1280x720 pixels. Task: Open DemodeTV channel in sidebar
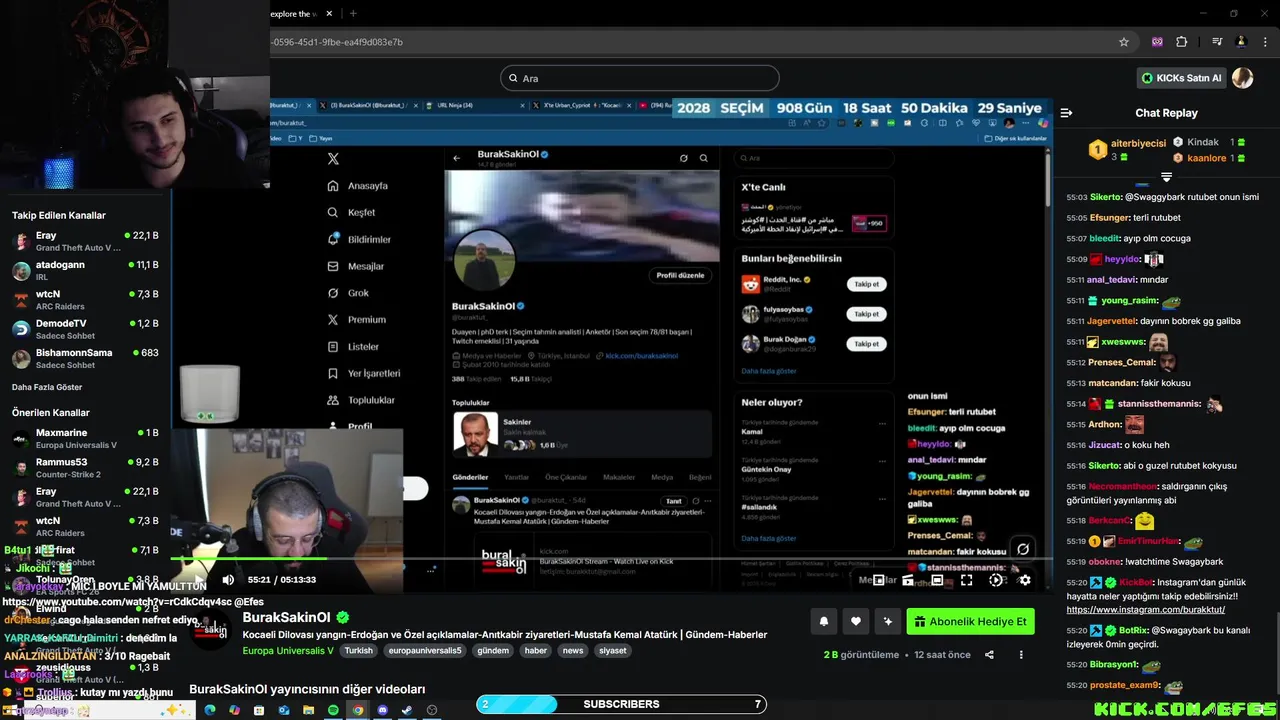click(85, 329)
